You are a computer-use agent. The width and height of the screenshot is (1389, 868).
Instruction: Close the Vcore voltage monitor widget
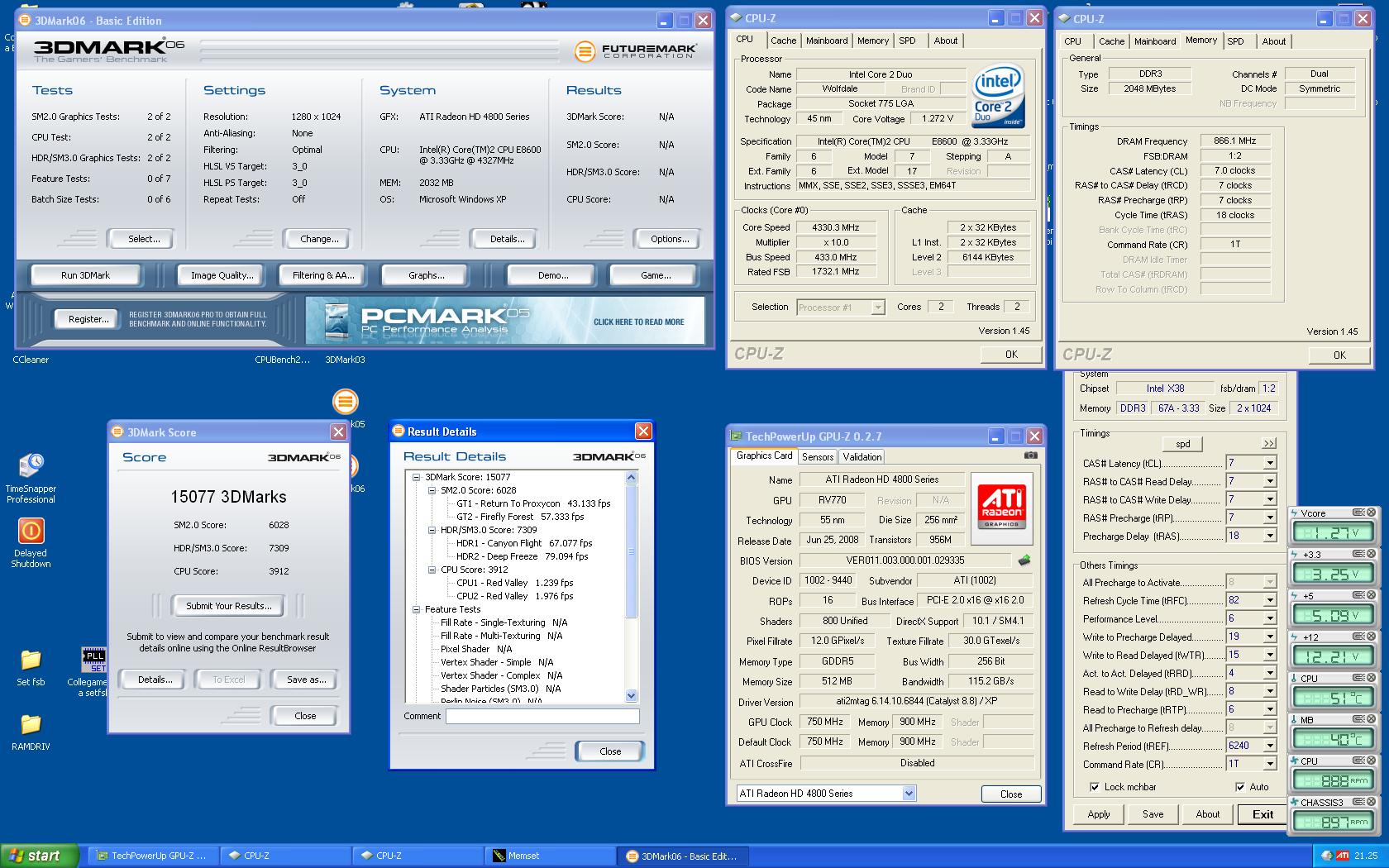tap(1372, 513)
